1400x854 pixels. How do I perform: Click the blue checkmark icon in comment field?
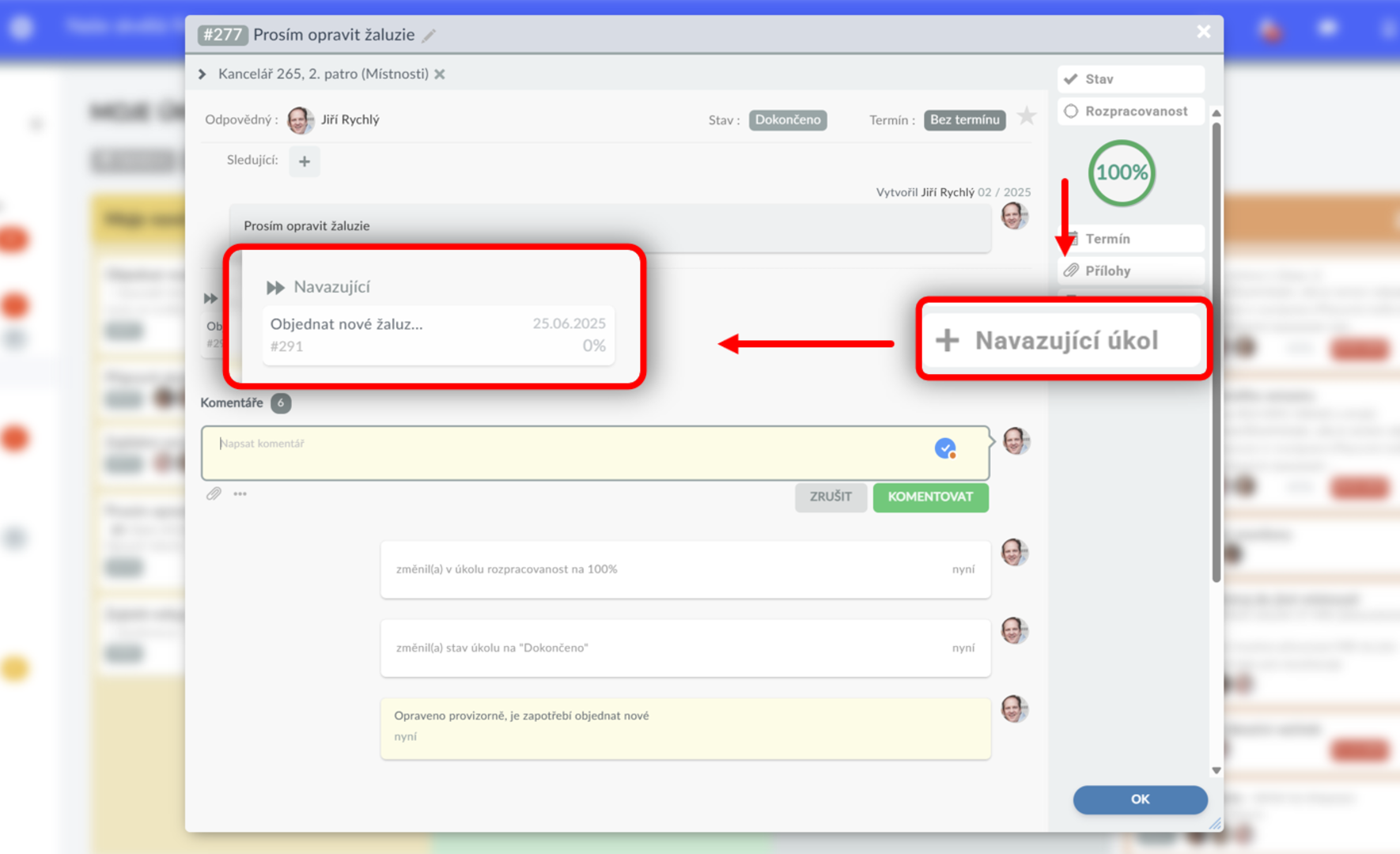(x=945, y=448)
